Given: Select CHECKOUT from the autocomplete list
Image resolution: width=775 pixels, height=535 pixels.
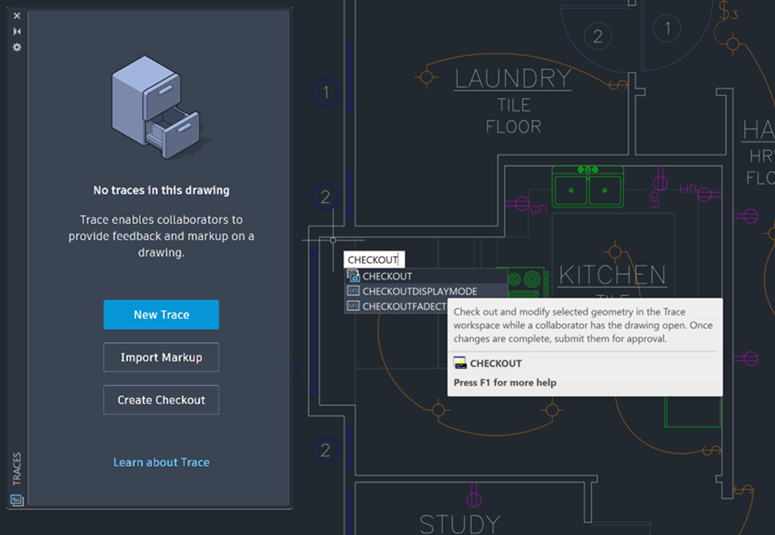Looking at the screenshot, I should [x=426, y=276].
